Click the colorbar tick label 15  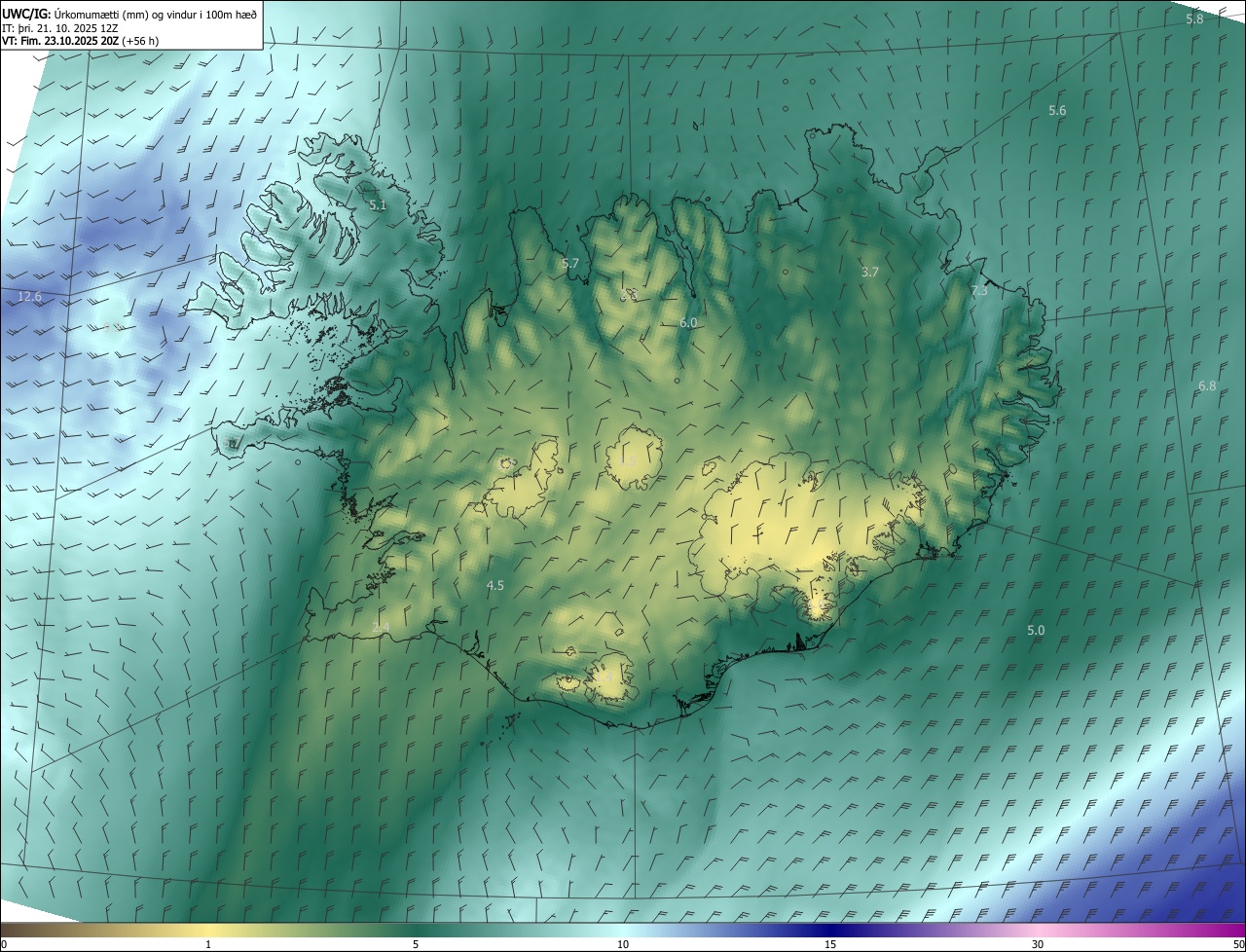click(830, 945)
